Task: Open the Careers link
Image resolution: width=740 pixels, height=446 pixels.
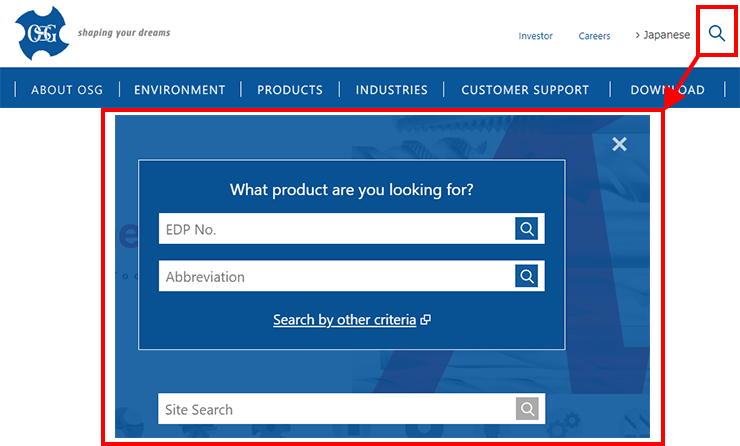Action: 594,36
